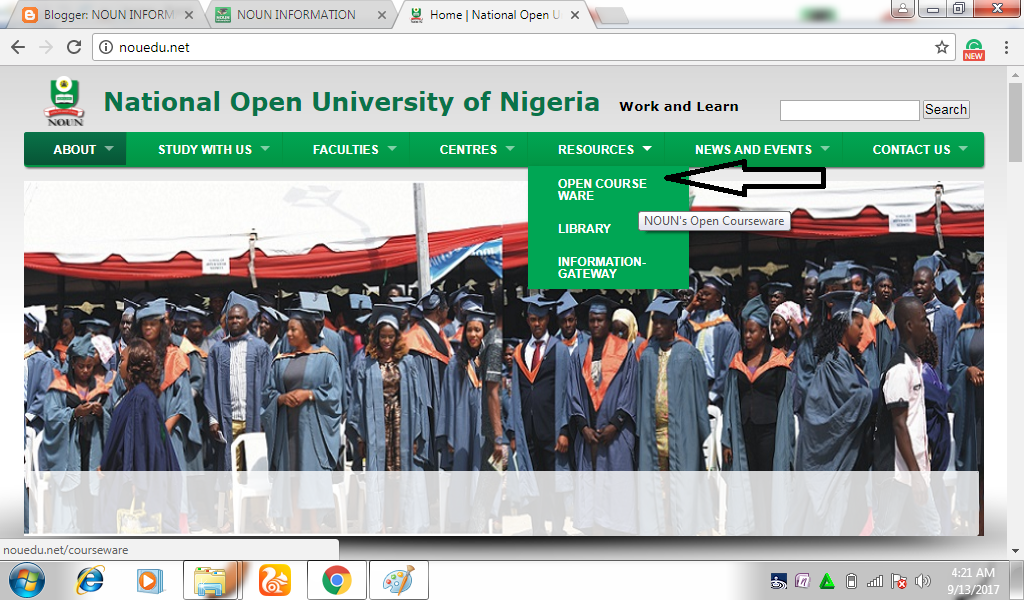Open Windows Explorer from the taskbar

211,580
